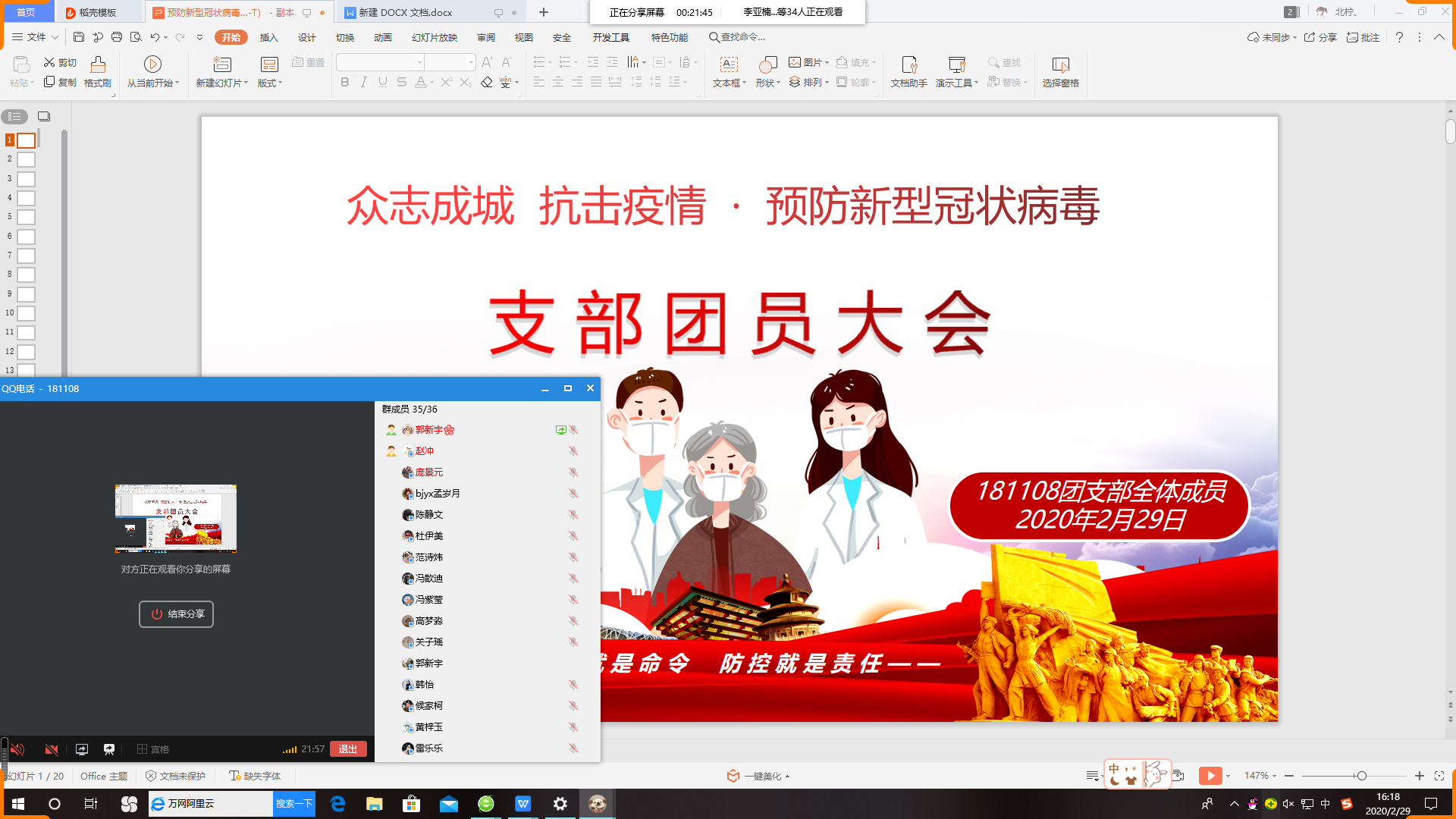Click the 演示工具 presentation tools icon

click(x=956, y=64)
